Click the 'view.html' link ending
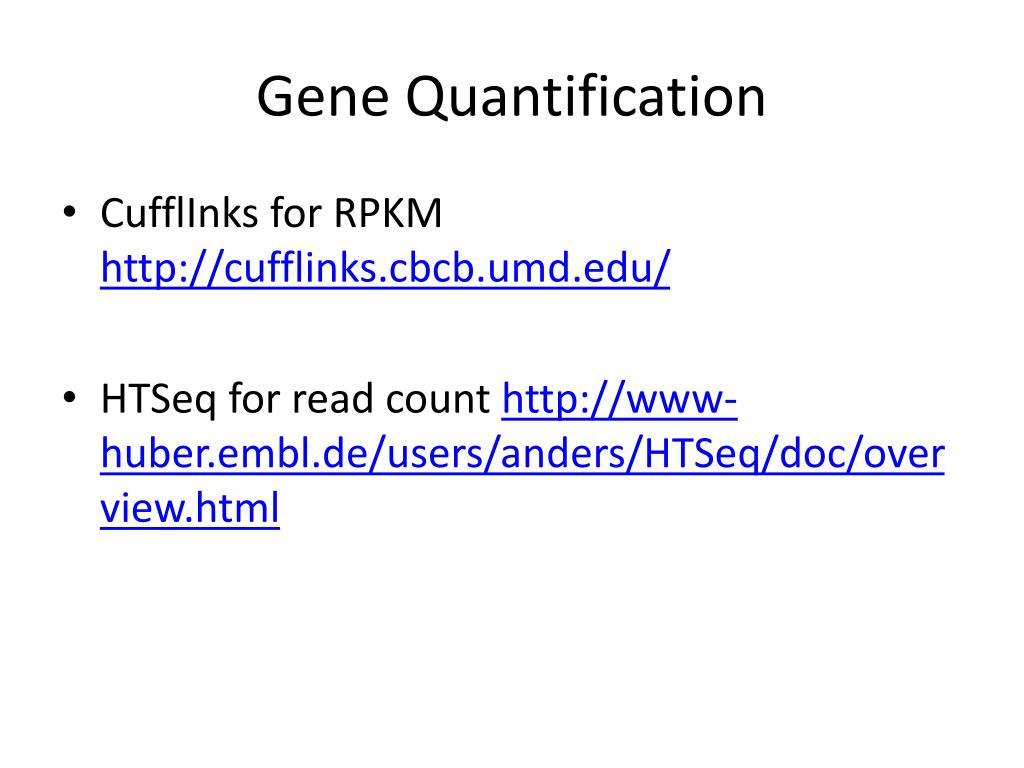This screenshot has width=1024, height=768. [190, 507]
